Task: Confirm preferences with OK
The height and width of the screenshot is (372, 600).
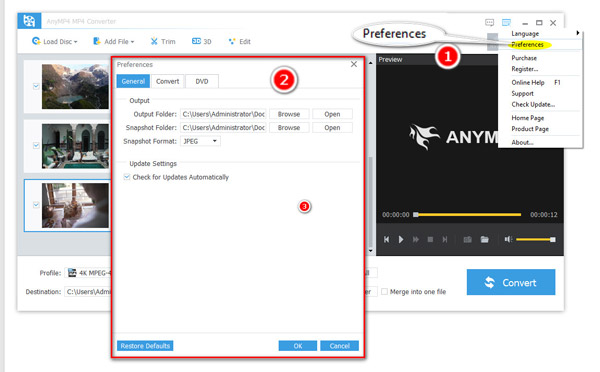Action: 298,346
